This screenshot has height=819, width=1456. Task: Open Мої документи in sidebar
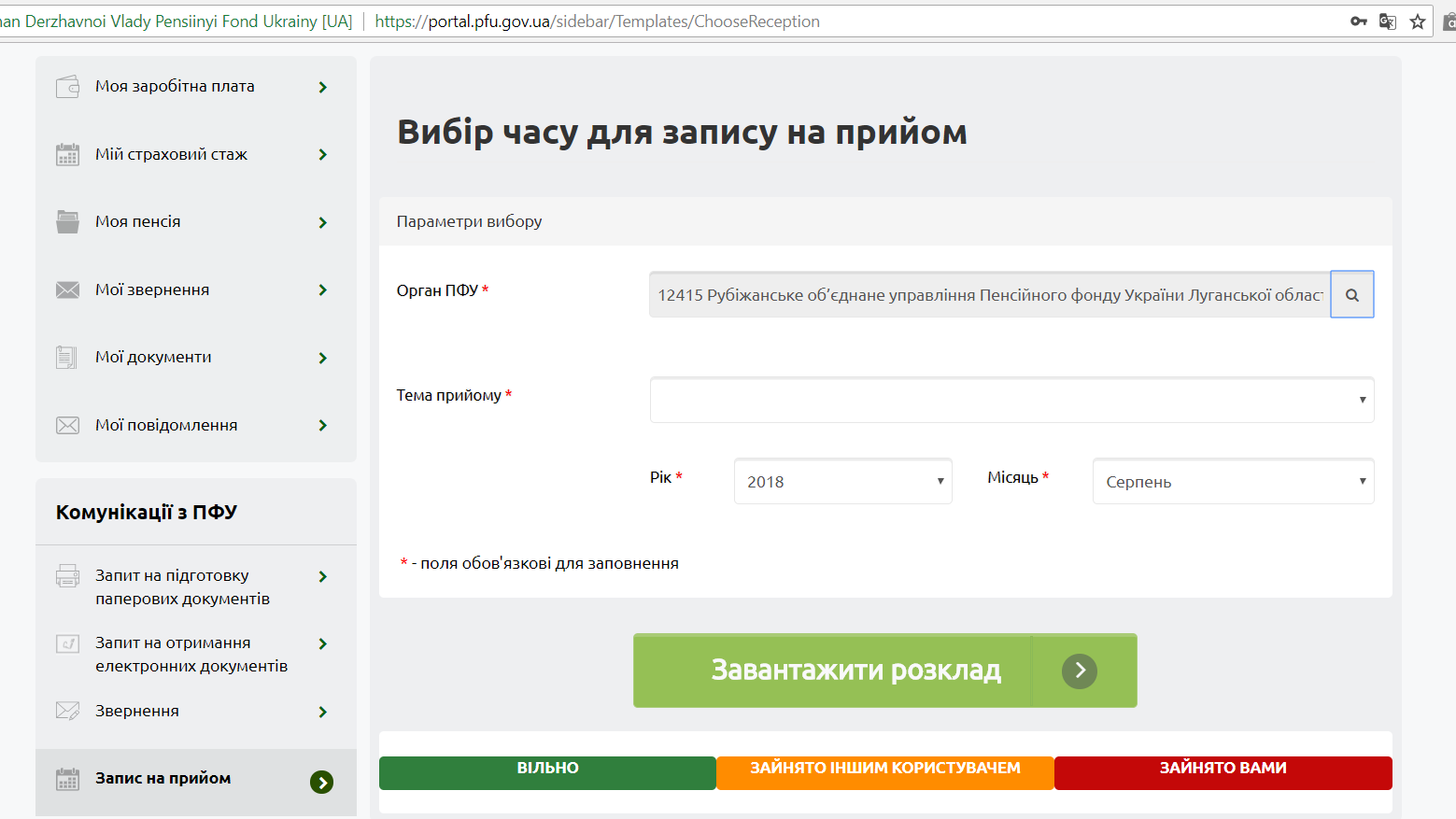point(153,358)
